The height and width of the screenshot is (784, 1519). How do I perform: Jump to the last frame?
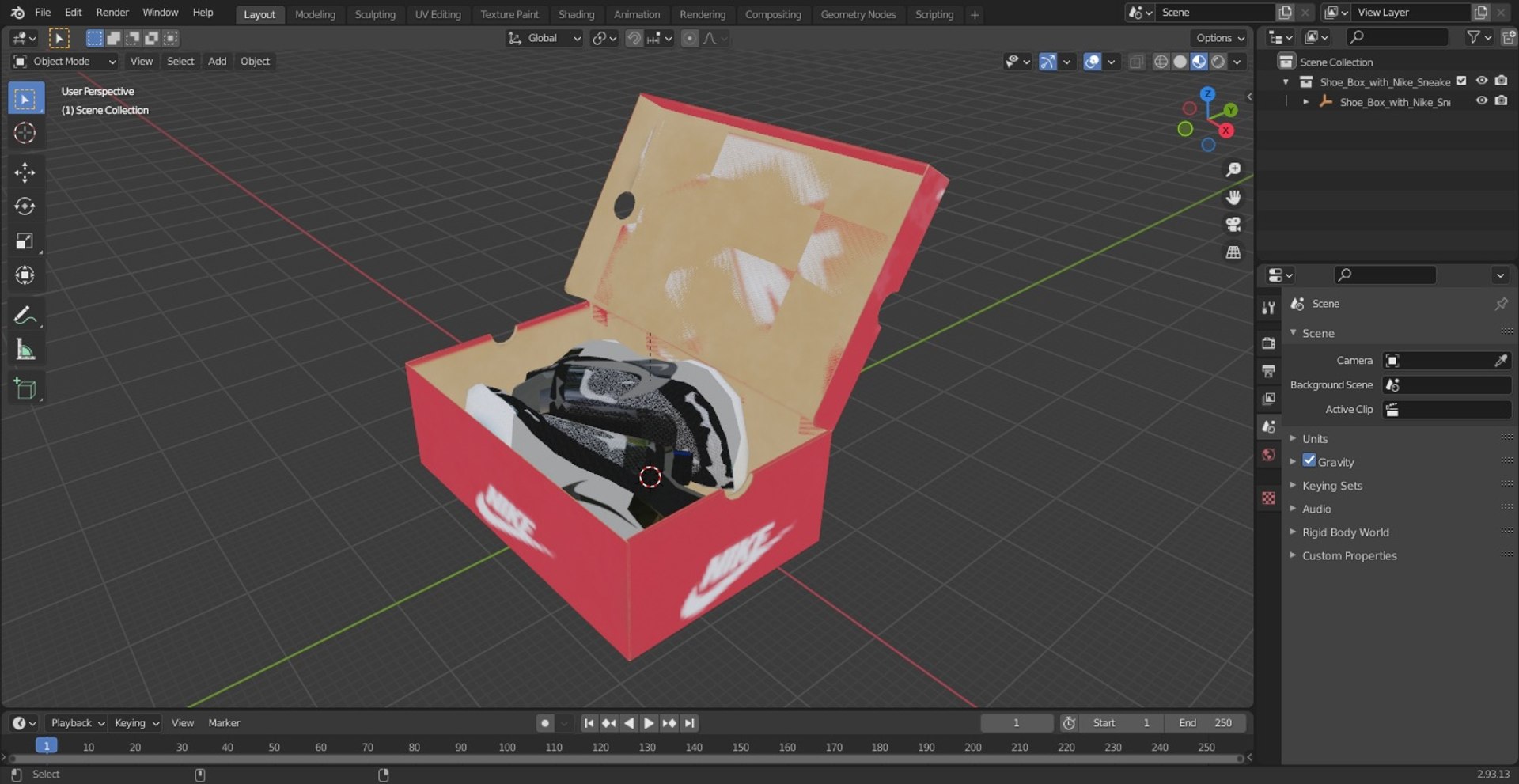690,723
